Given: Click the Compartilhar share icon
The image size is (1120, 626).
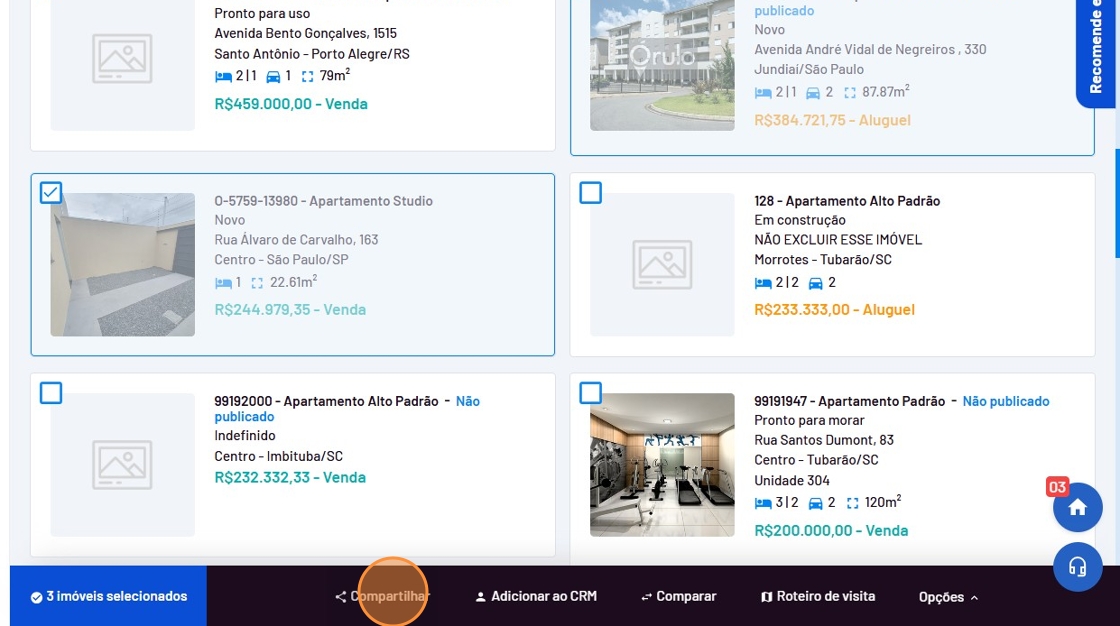Looking at the screenshot, I should click(340, 597).
